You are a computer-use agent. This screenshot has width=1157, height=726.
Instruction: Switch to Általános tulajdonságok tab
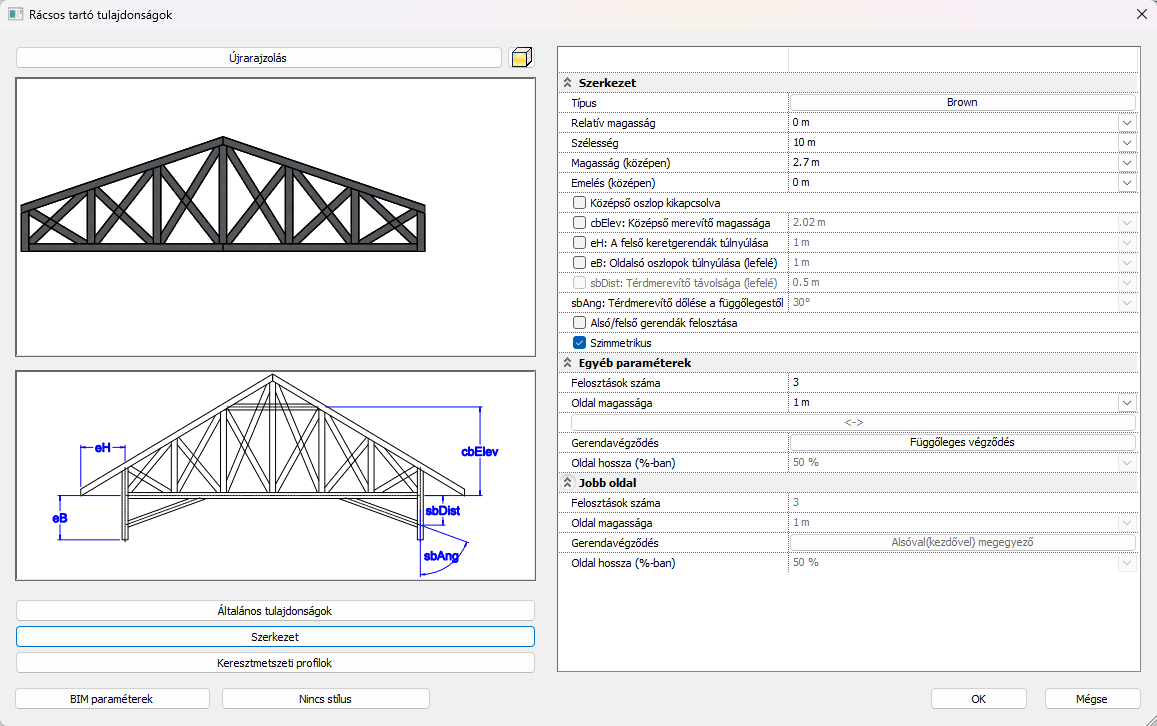(x=275, y=610)
